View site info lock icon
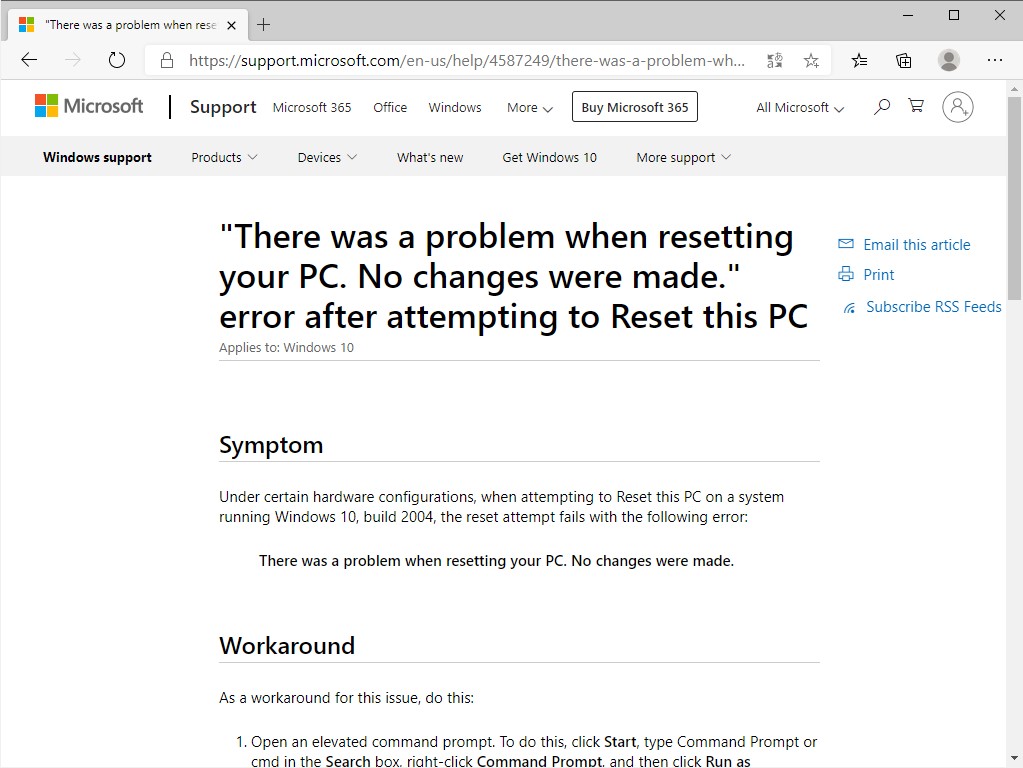This screenshot has width=1023, height=768. point(167,61)
